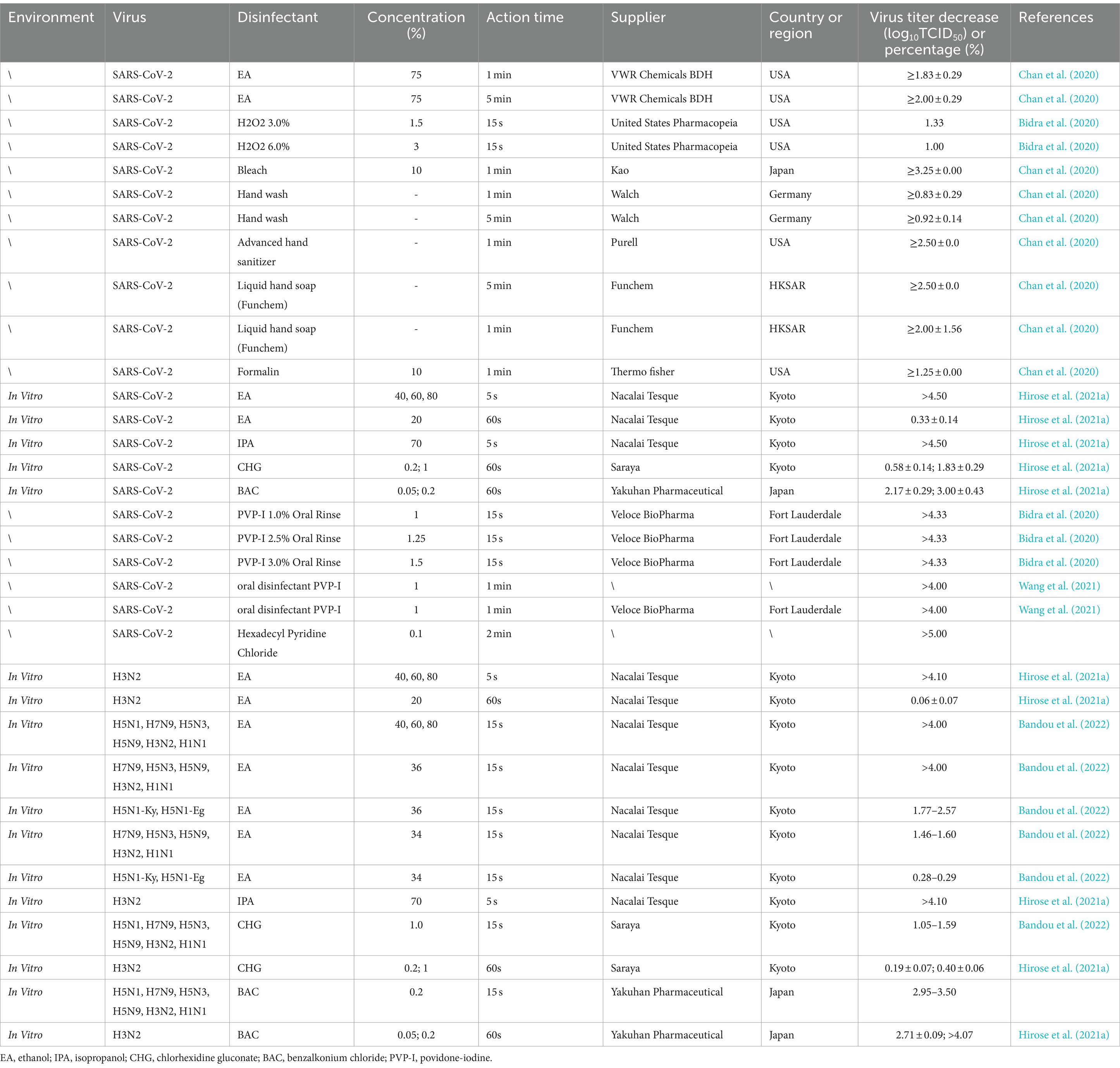Open Wang et al. (2021) link in Veloce BioPharma row

point(1058,610)
